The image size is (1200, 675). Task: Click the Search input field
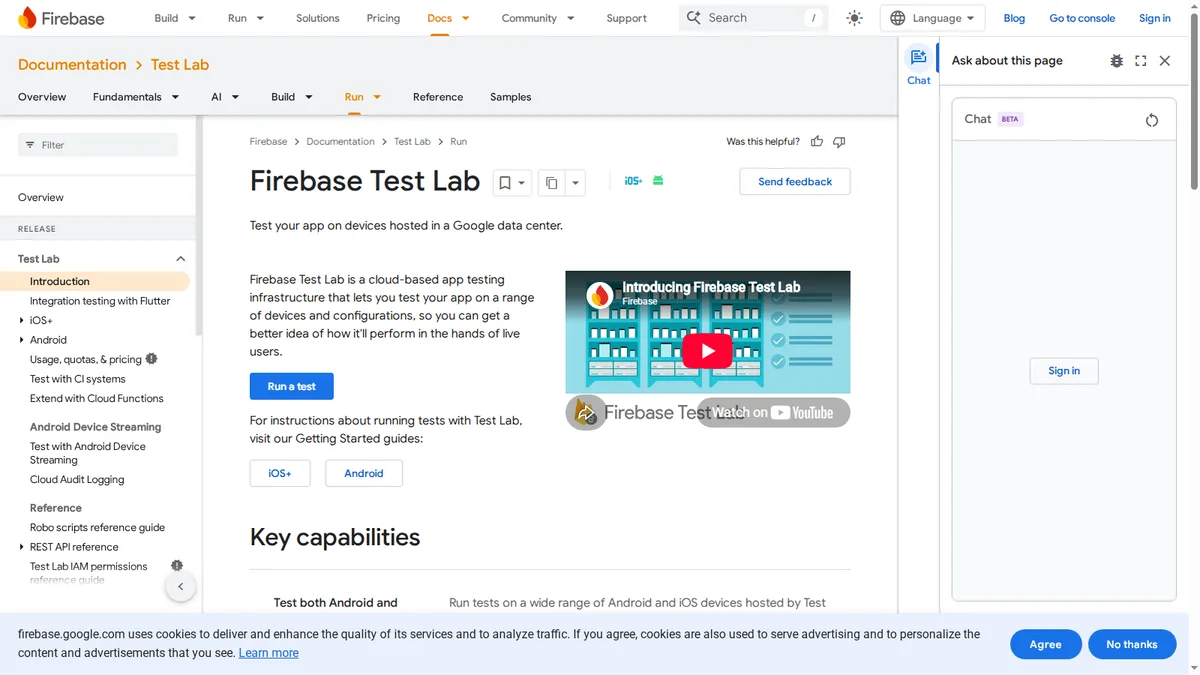tap(754, 18)
